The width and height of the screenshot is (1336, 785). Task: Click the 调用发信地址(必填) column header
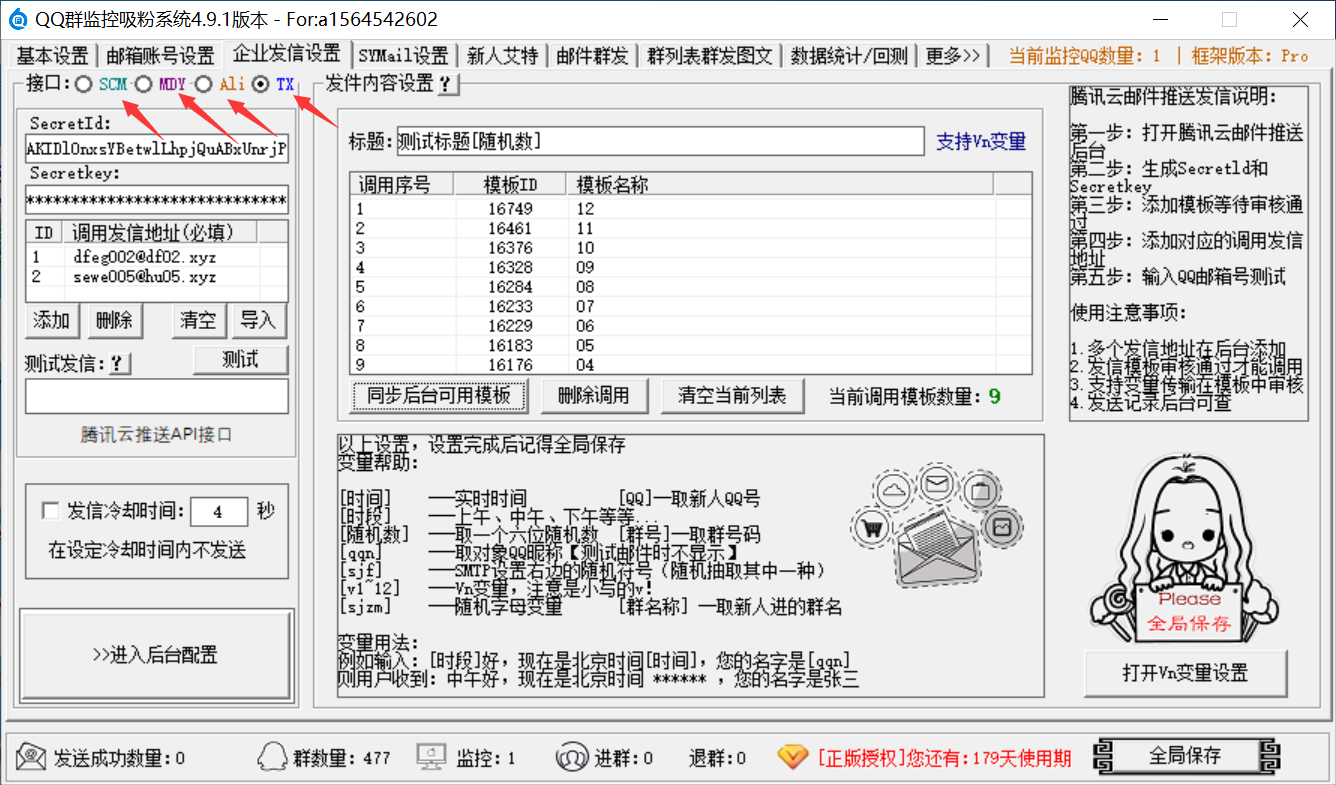point(159,233)
